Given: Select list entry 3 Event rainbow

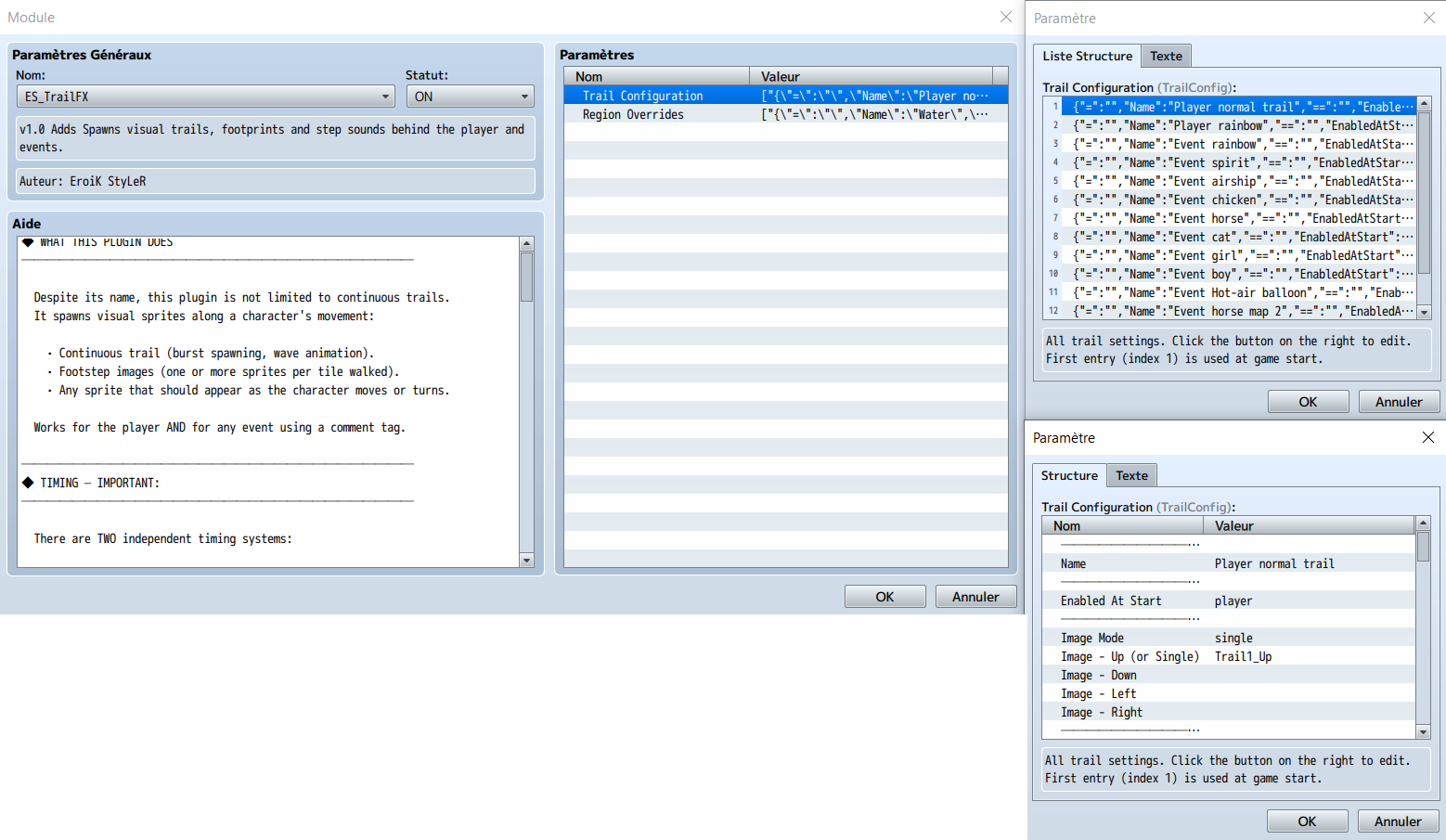Looking at the screenshot, I should pyautogui.click(x=1230, y=144).
